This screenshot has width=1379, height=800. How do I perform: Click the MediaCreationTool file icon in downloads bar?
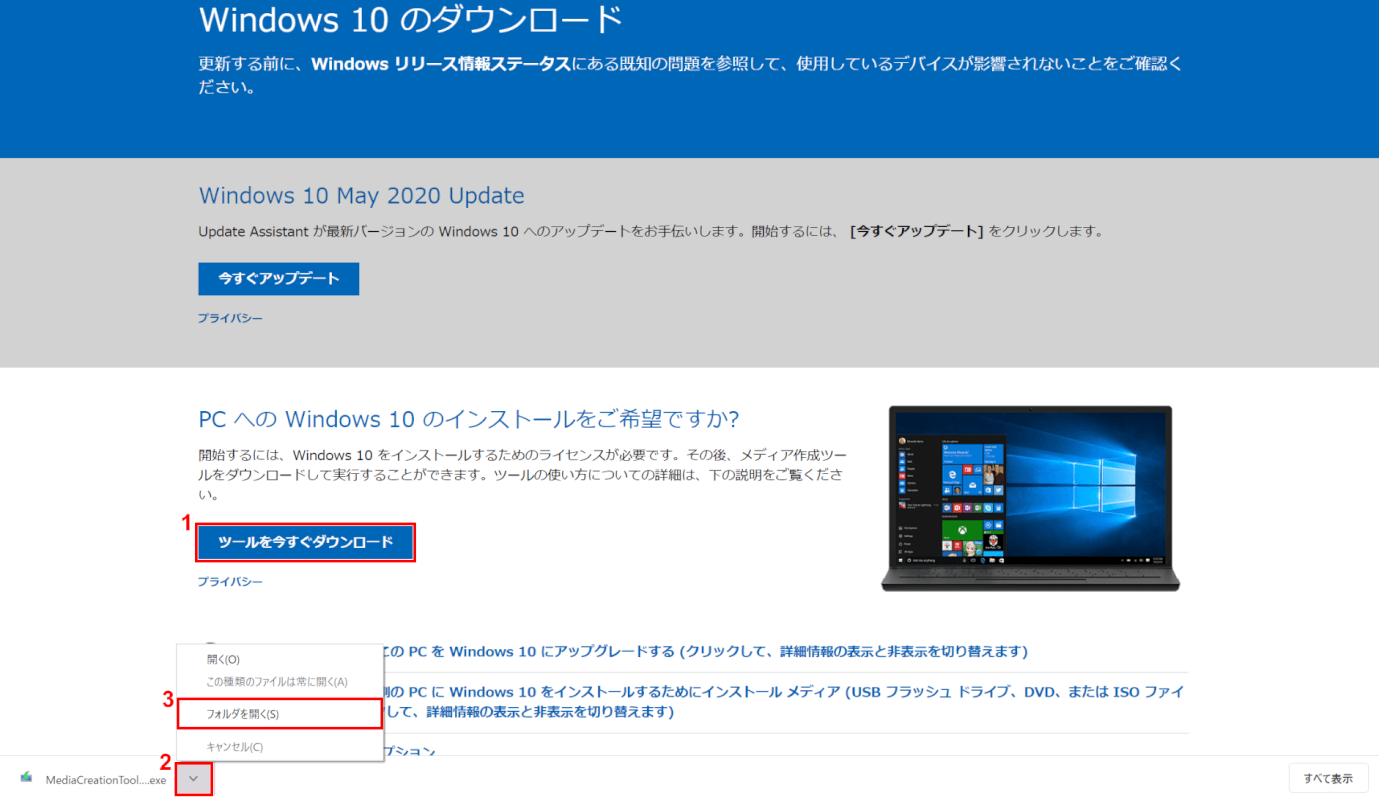click(x=26, y=778)
